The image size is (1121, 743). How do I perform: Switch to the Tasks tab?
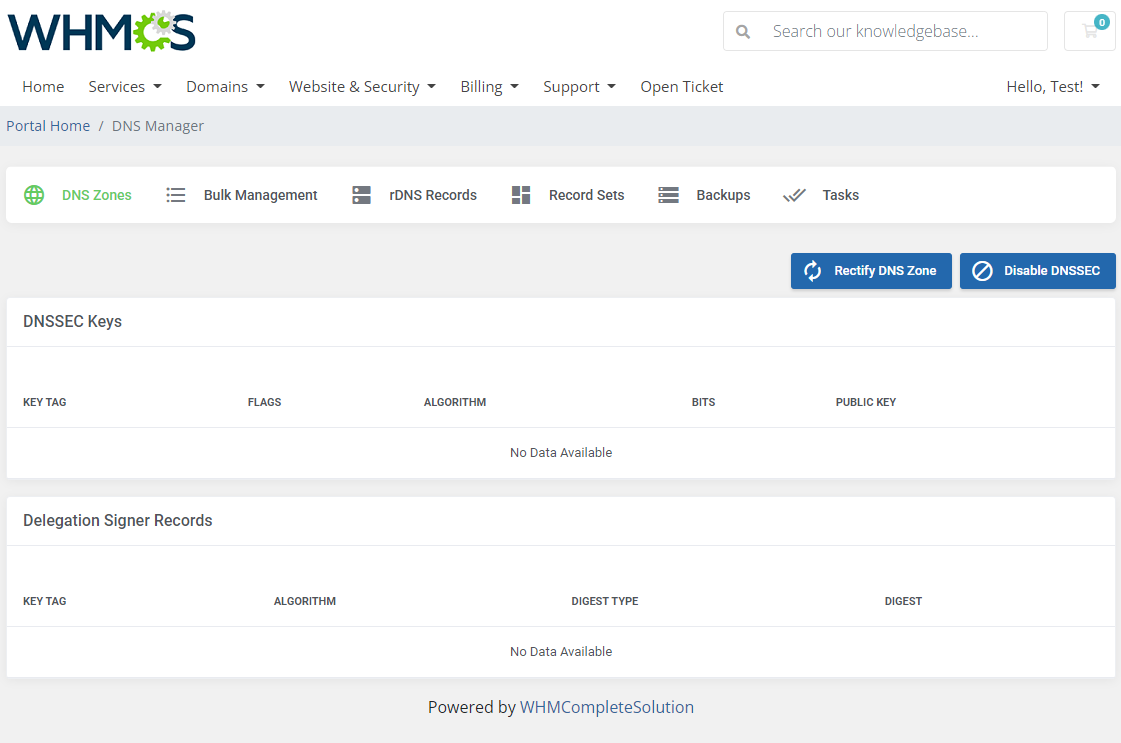point(821,195)
